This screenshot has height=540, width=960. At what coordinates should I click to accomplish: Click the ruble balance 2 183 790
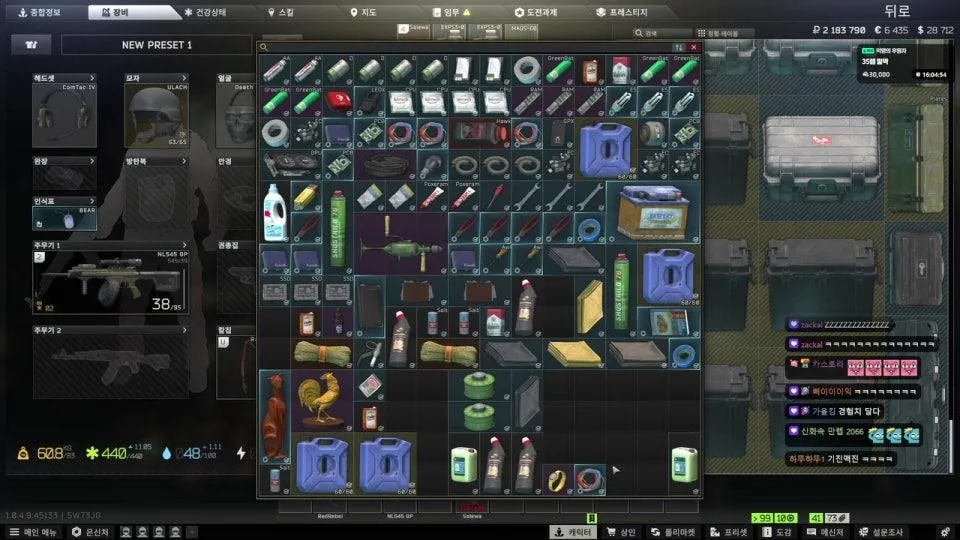click(838, 29)
